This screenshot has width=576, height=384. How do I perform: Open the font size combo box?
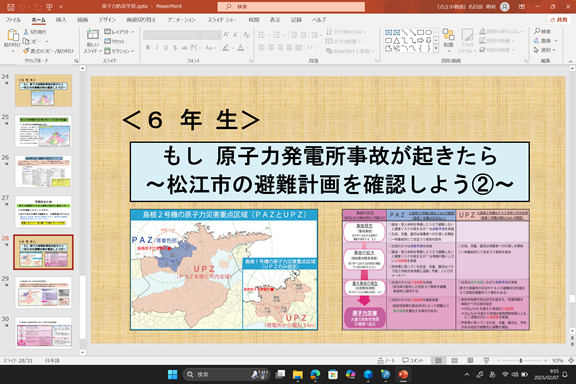(x=211, y=35)
